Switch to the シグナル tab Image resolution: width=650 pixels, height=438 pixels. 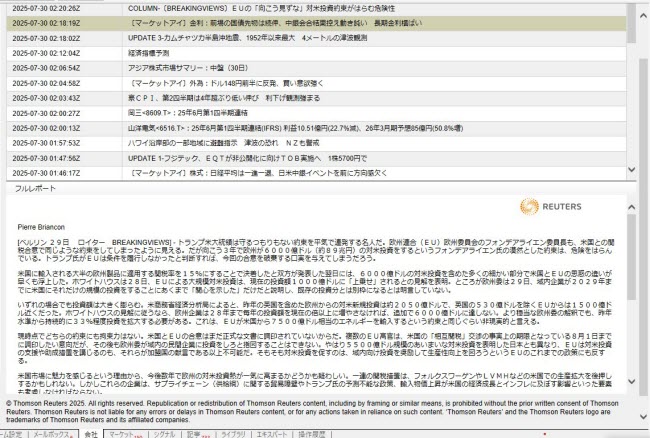(165, 434)
